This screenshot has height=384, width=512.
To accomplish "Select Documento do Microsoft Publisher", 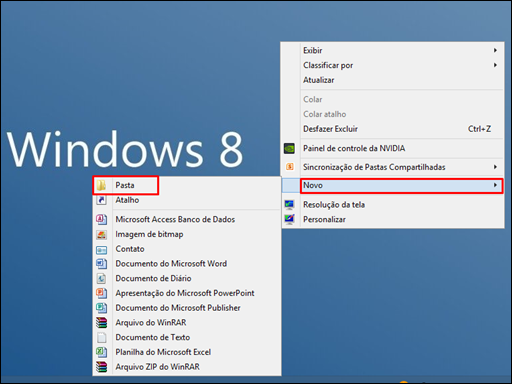I will point(187,308).
